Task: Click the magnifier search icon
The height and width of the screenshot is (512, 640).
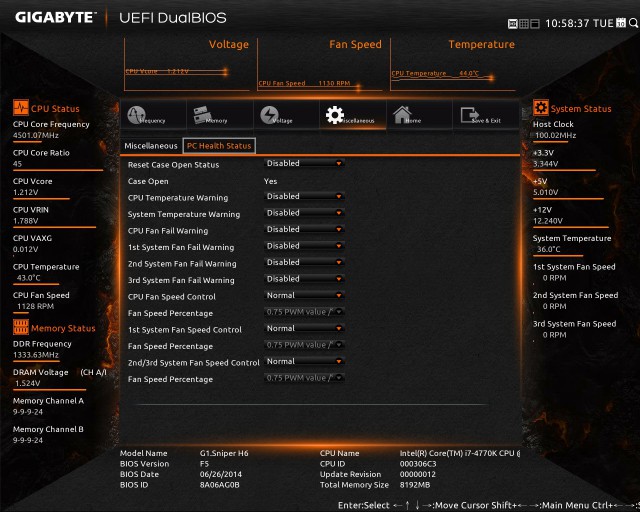Action: [x=633, y=23]
